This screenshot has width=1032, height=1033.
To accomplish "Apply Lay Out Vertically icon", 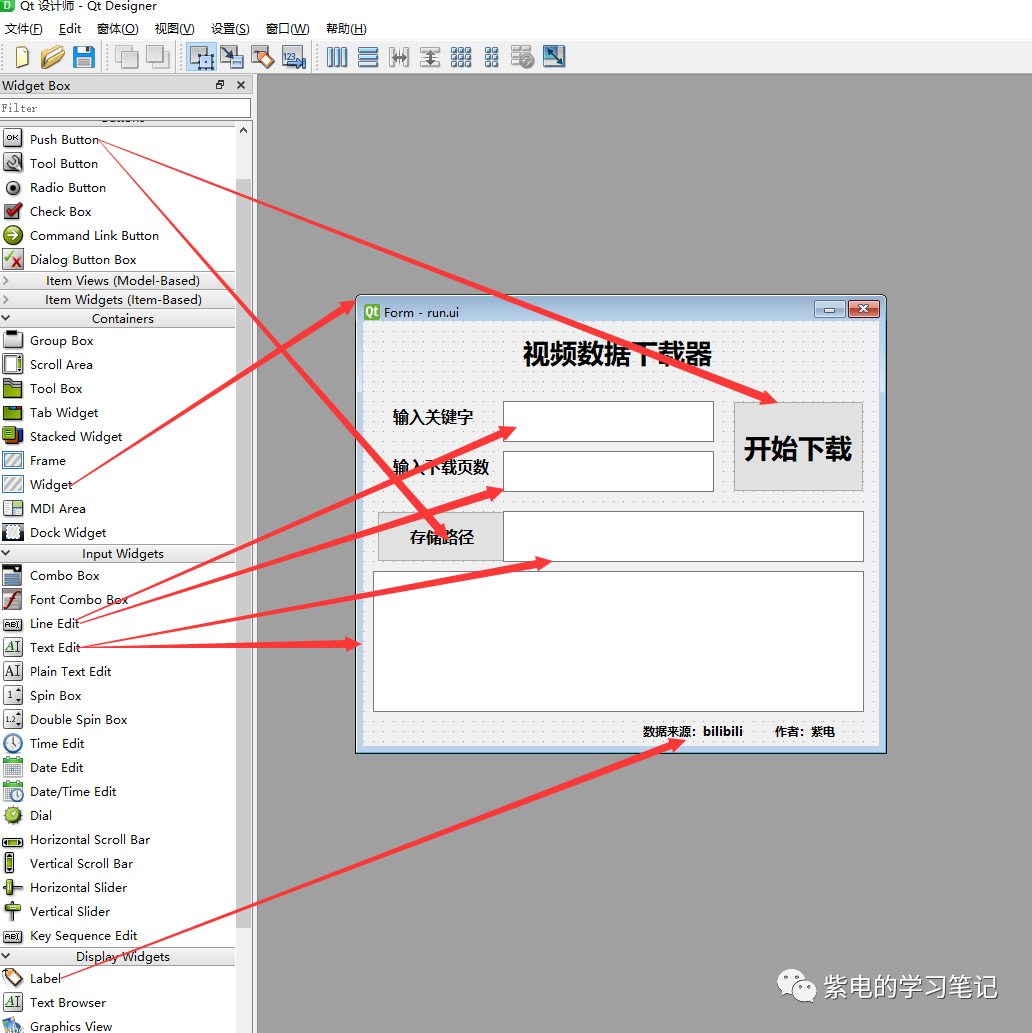I will [368, 57].
